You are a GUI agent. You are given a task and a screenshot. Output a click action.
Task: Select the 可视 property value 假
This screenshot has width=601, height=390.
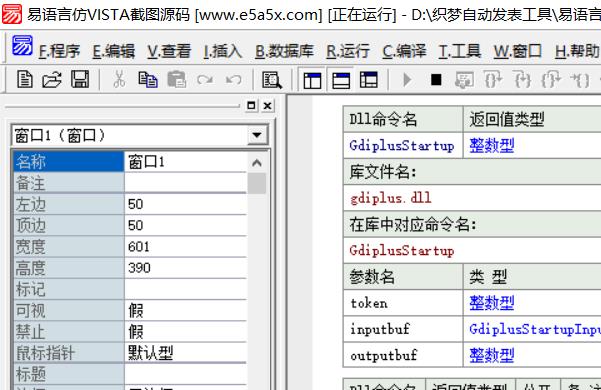pos(186,310)
